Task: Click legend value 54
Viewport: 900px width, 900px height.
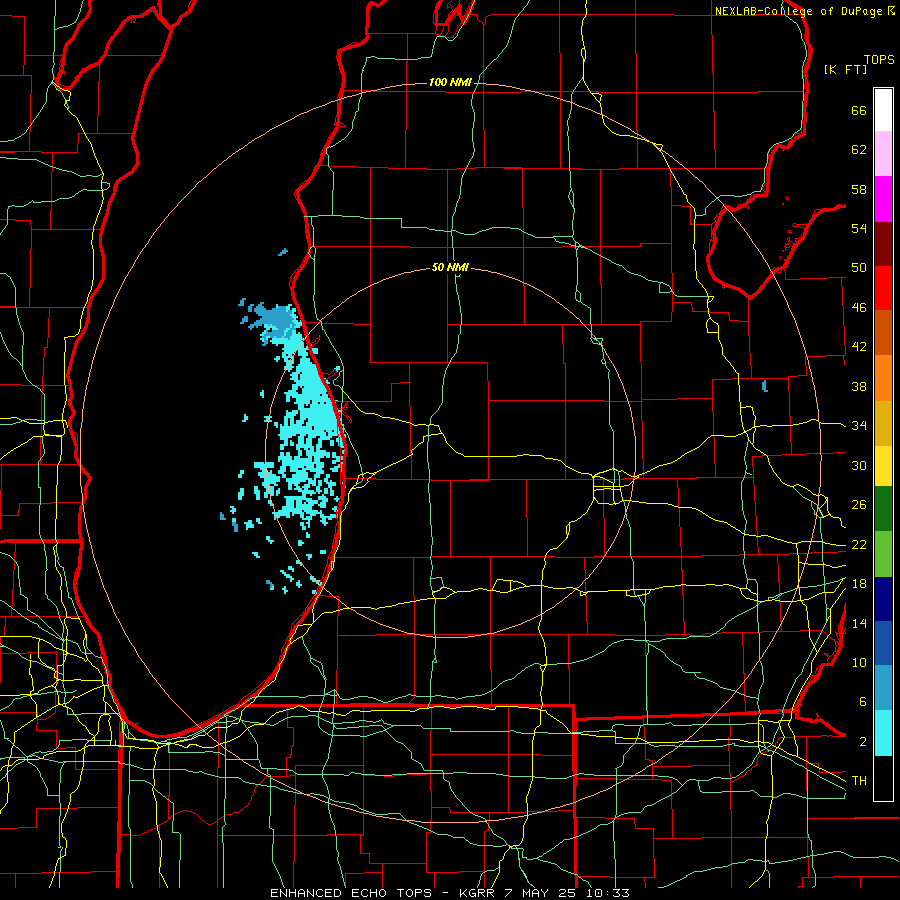Action: click(859, 228)
